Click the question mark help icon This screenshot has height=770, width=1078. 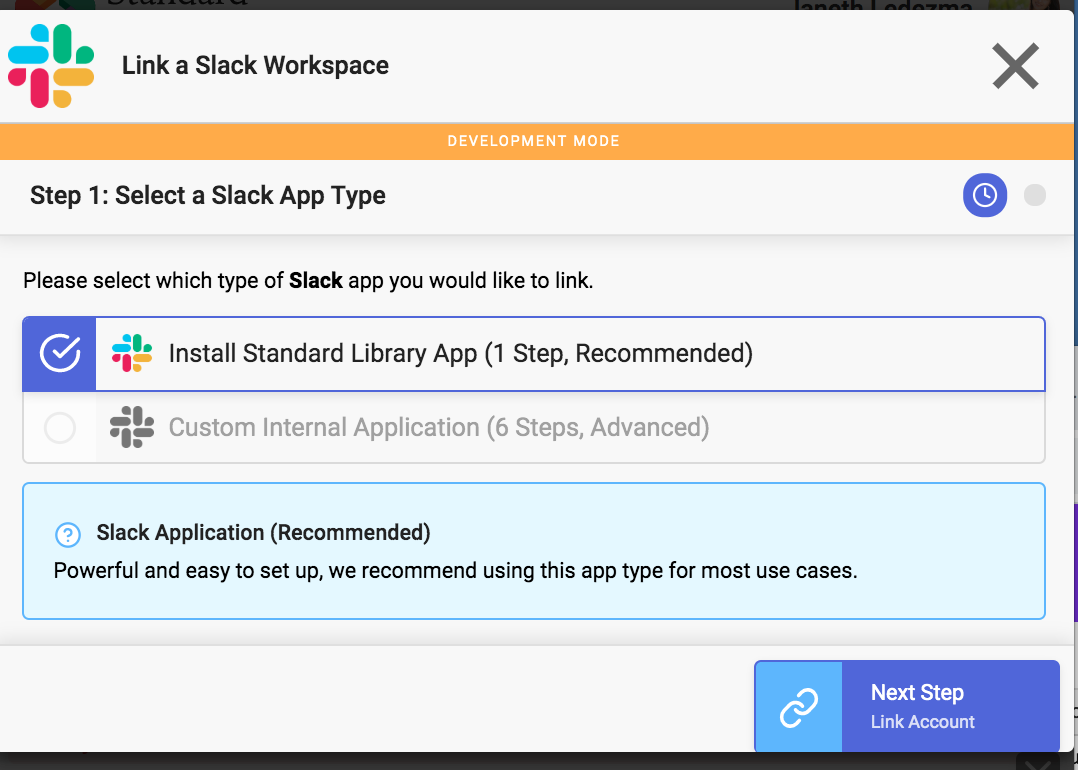[67, 534]
